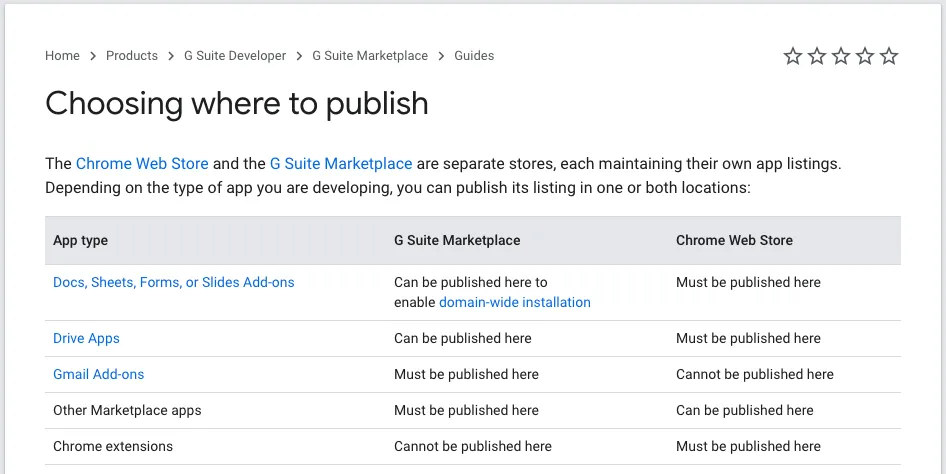The height and width of the screenshot is (474, 946).
Task: Select the third rating star
Action: tap(841, 56)
